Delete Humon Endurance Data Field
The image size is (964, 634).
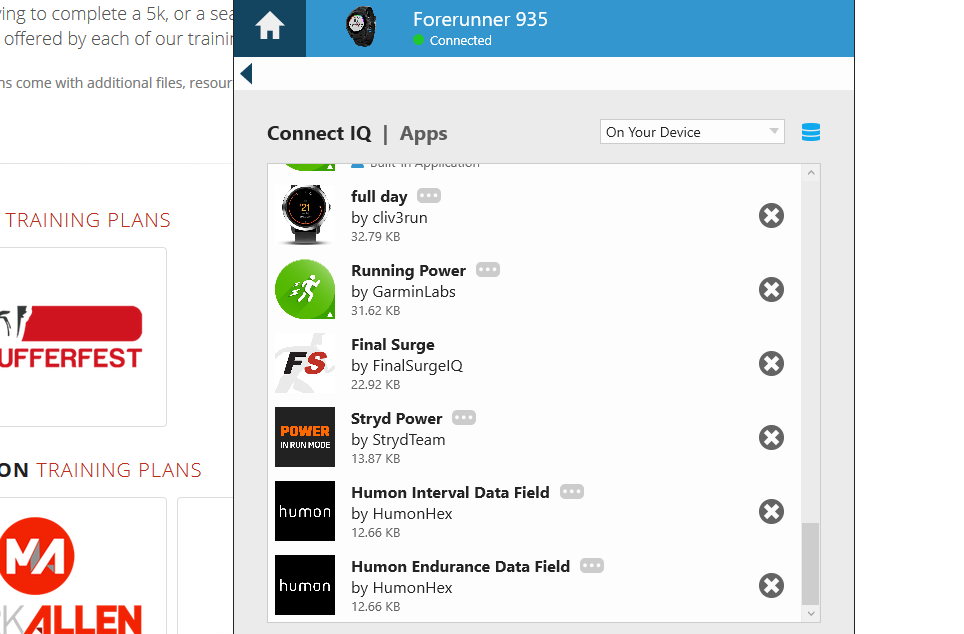[x=771, y=585]
